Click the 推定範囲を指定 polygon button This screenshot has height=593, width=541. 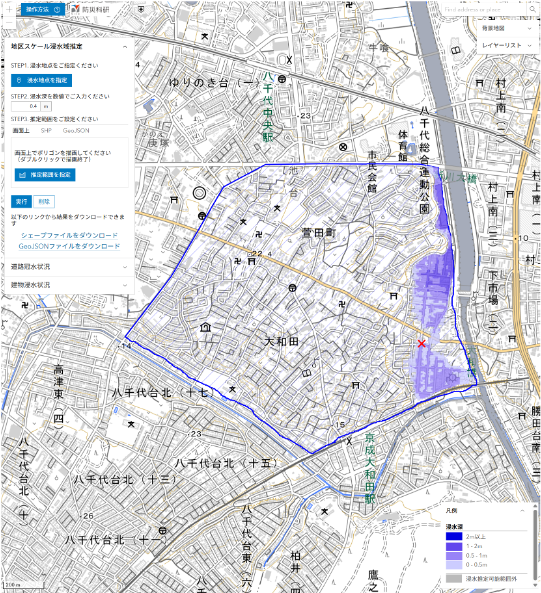[x=45, y=175]
